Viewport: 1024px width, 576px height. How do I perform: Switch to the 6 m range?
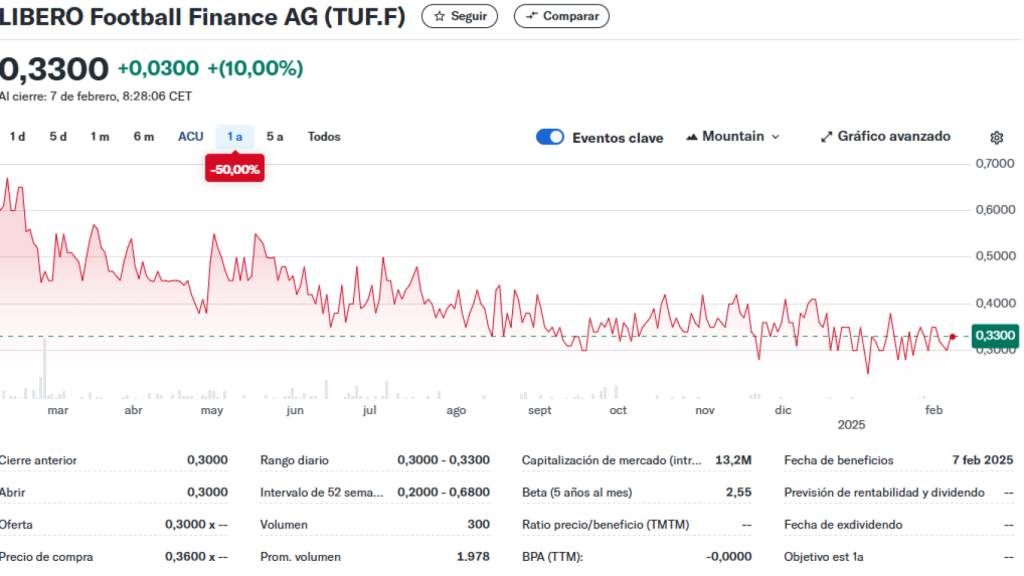point(144,137)
